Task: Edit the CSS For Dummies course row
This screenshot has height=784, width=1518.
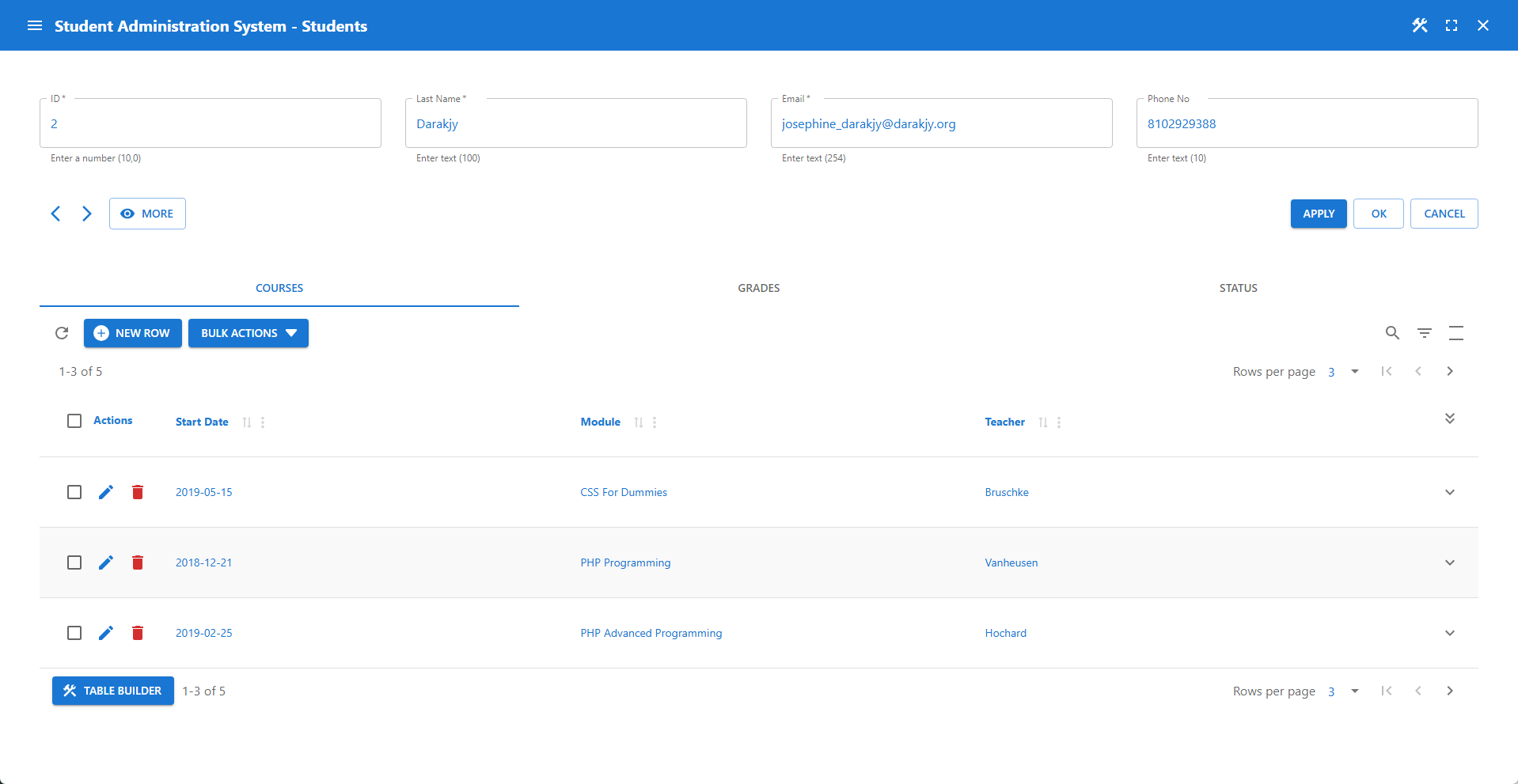Action: point(106,491)
